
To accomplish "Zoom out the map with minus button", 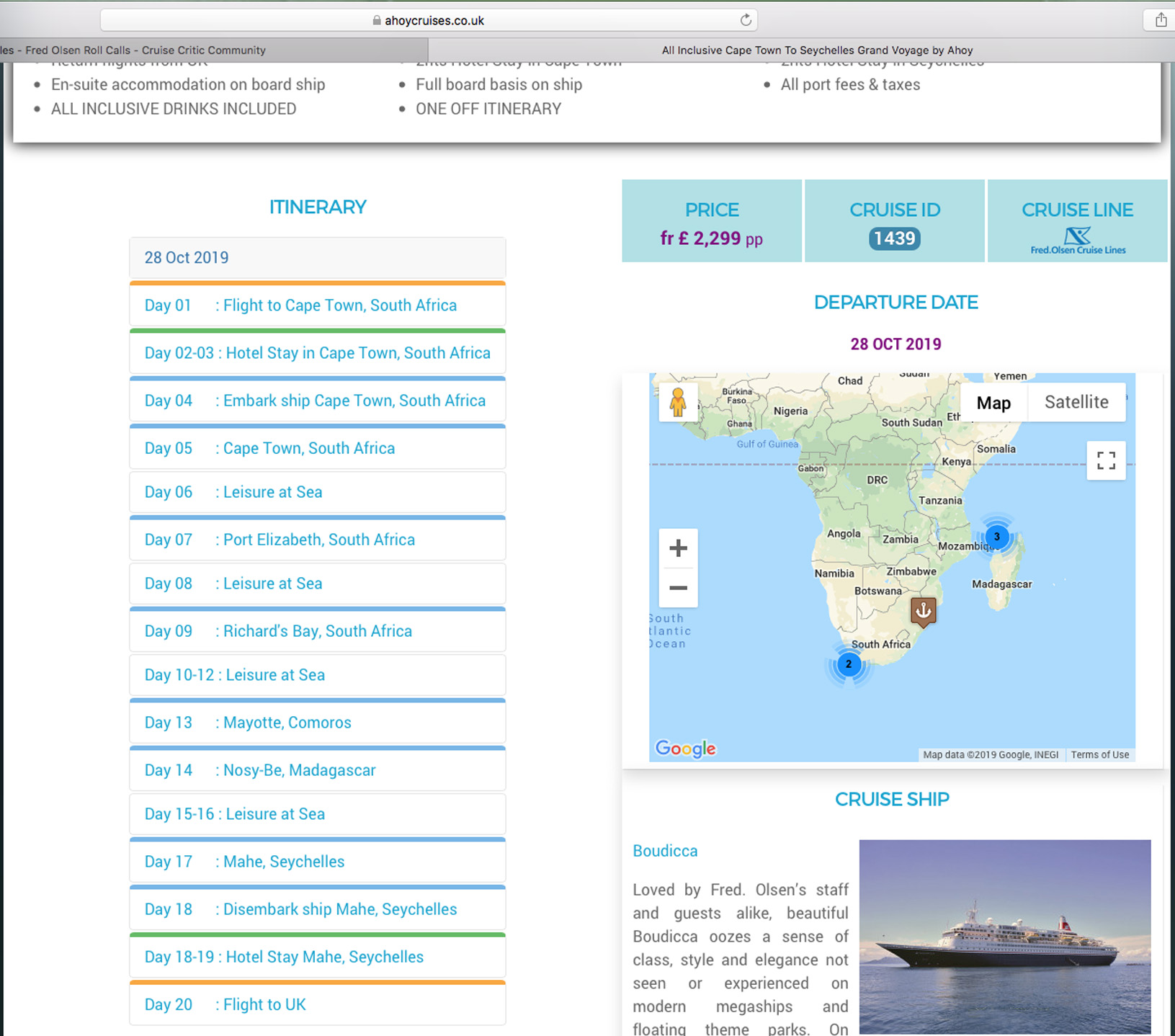I will tap(678, 588).
